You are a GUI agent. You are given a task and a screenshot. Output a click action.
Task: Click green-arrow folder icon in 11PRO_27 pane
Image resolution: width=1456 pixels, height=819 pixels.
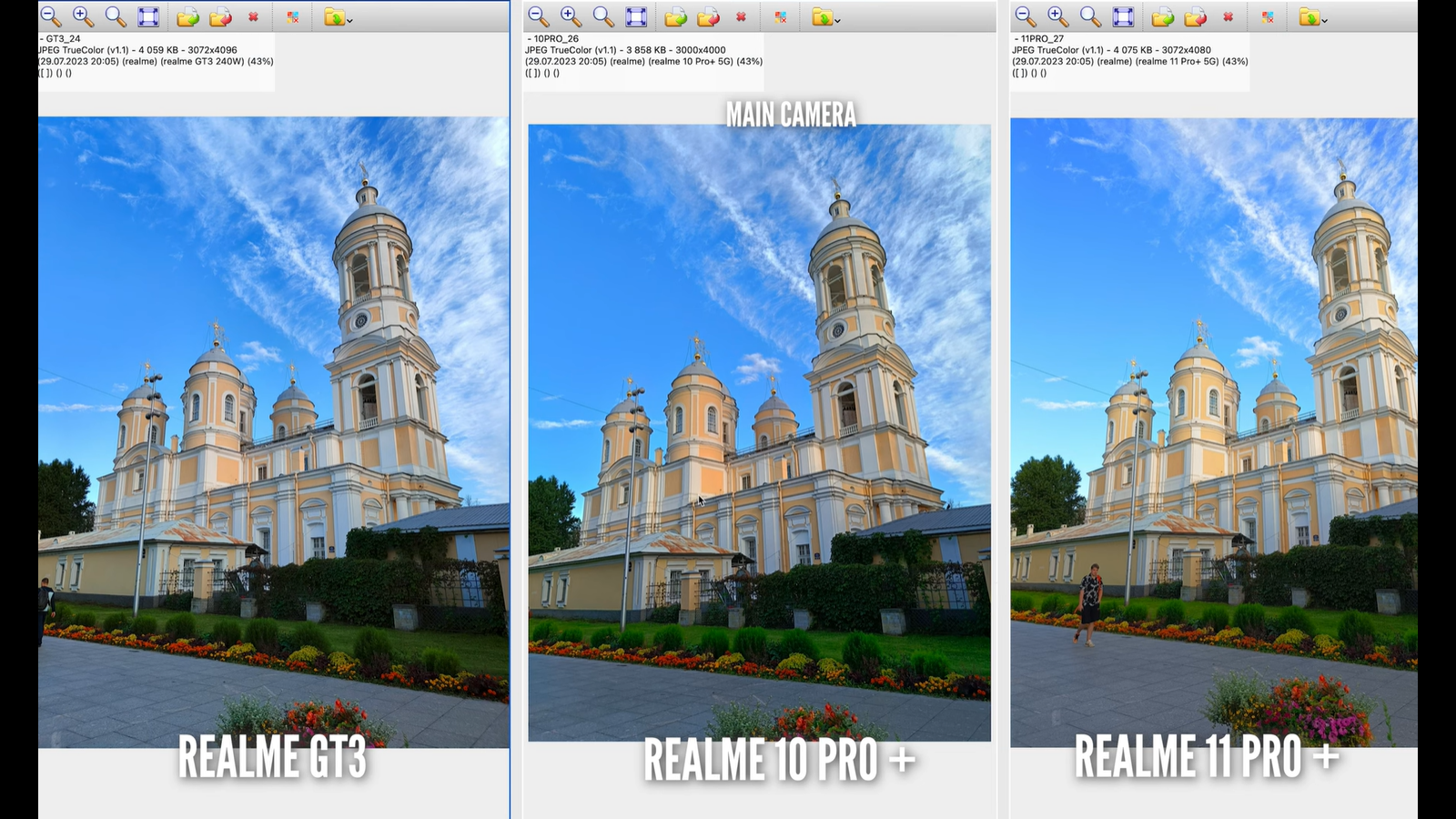pyautogui.click(x=1162, y=16)
